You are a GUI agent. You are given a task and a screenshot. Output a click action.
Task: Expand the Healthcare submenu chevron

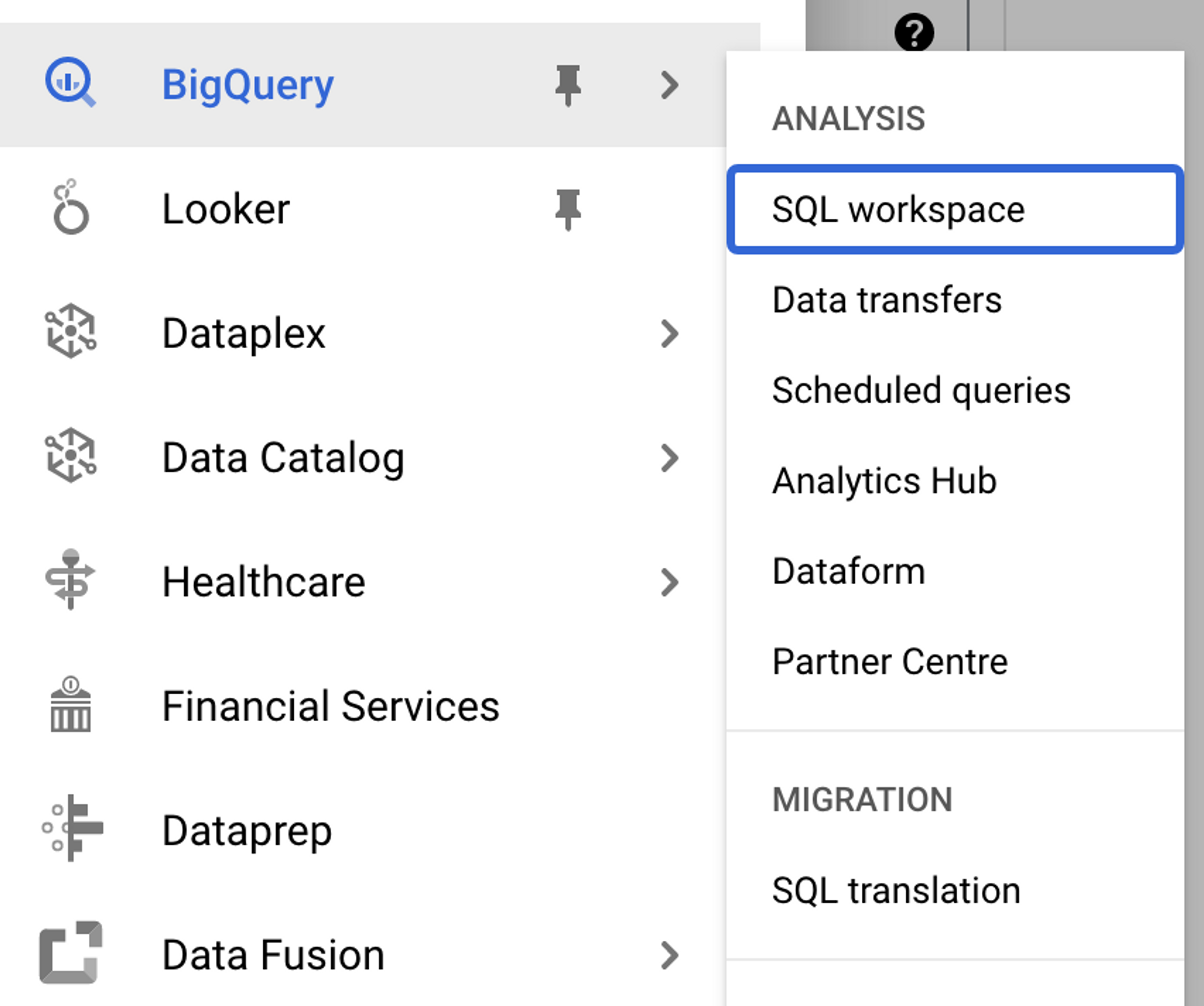pos(669,582)
